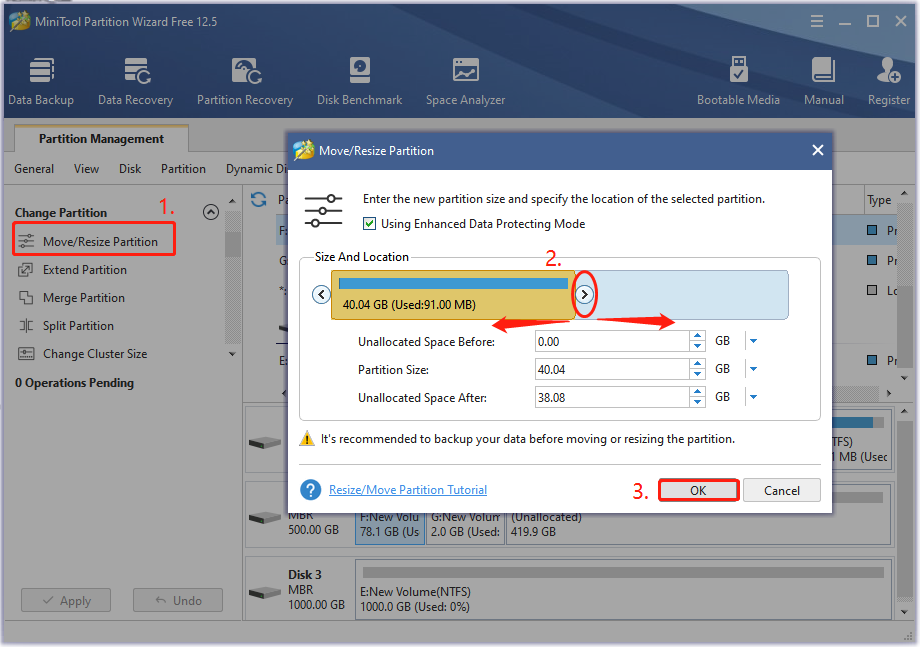The image size is (923, 647).
Task: Select E:New Volume(NTFS) on Disk 3
Action: (x=623, y=589)
